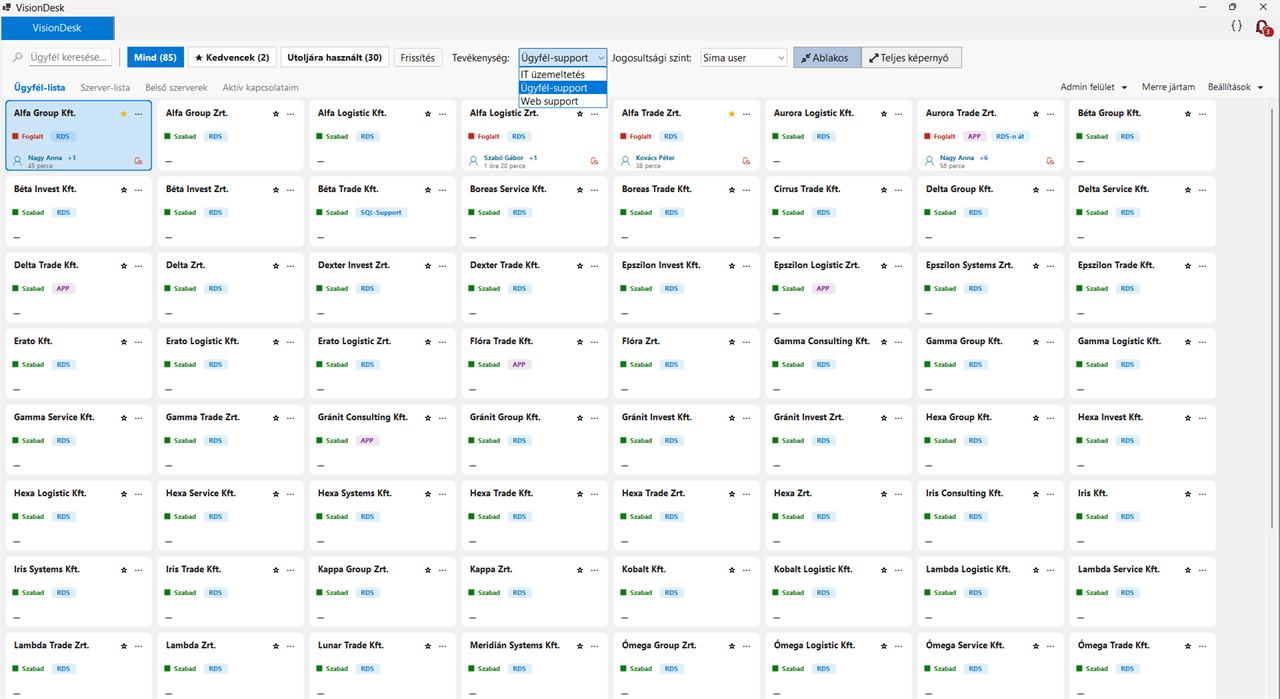Click the user icon beside Kovács Péter
Image resolution: width=1280 pixels, height=699 pixels.
[x=626, y=159]
